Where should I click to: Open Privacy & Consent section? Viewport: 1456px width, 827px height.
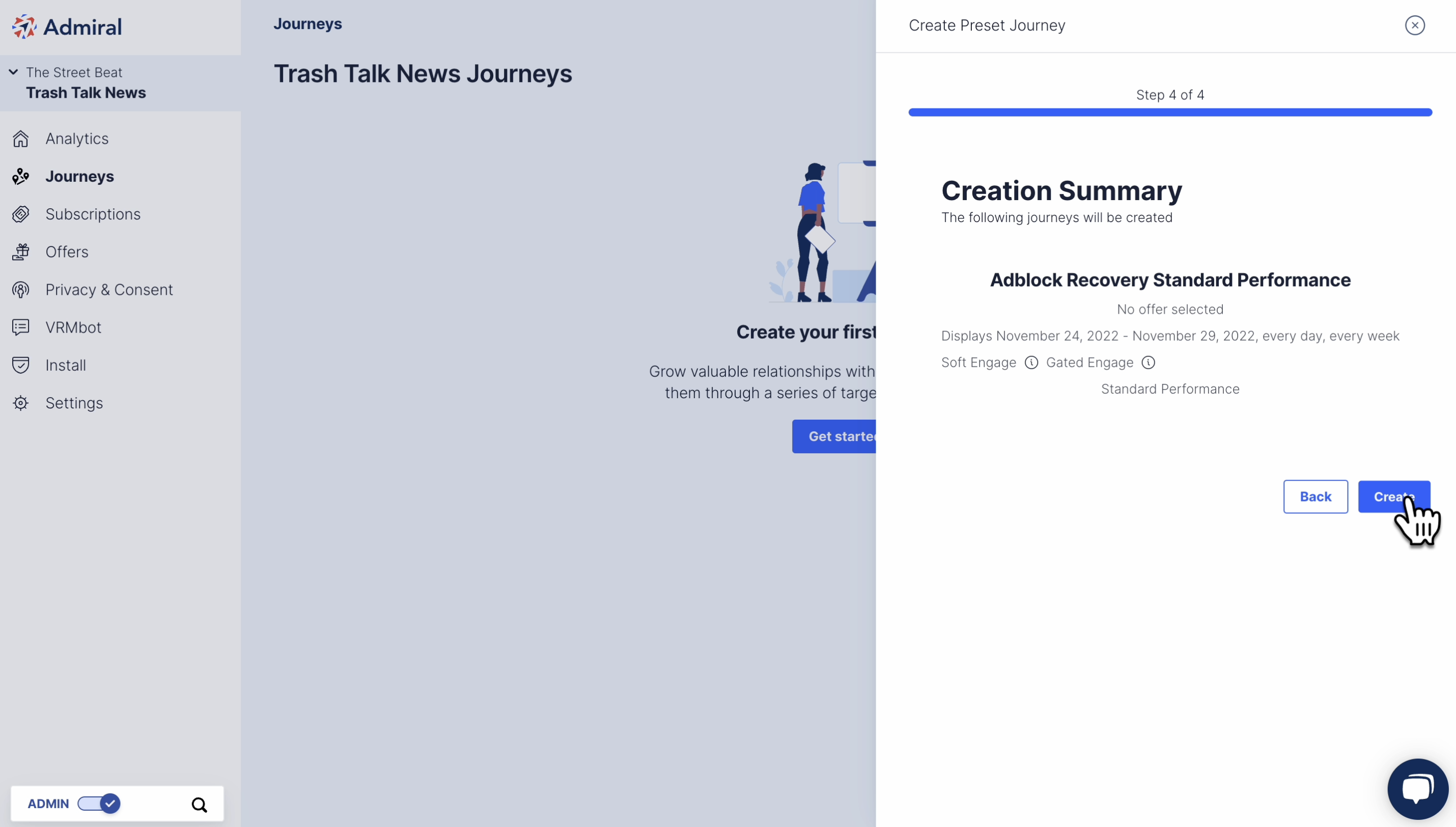pyautogui.click(x=109, y=290)
